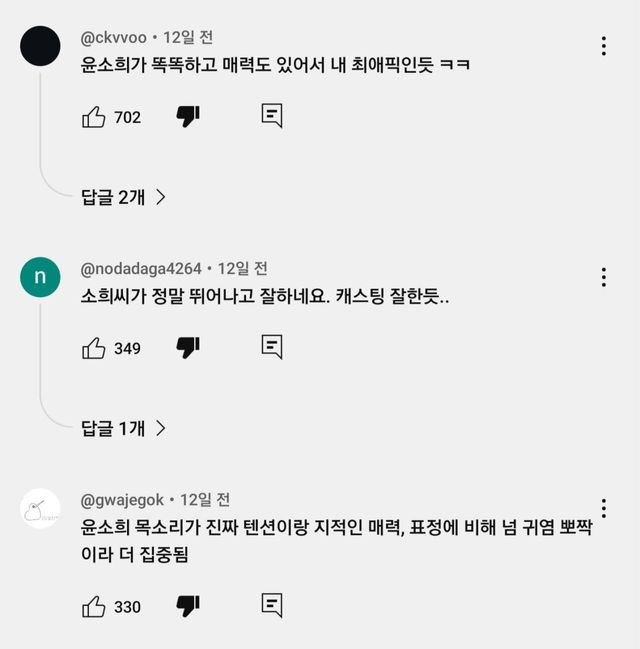640x649 pixels.
Task: View the @gwajegok white profile avatar
Action: (x=40, y=508)
